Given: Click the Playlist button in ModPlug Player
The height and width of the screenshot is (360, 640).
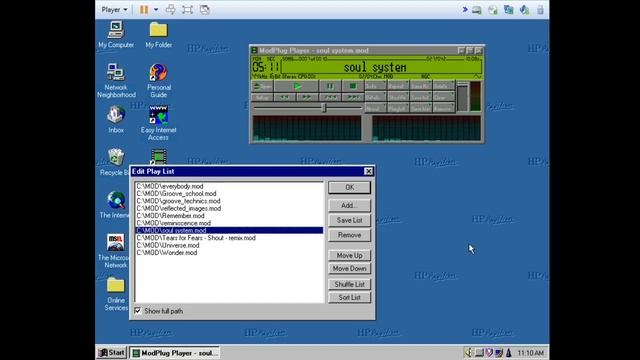Looking at the screenshot, I should [397, 109].
